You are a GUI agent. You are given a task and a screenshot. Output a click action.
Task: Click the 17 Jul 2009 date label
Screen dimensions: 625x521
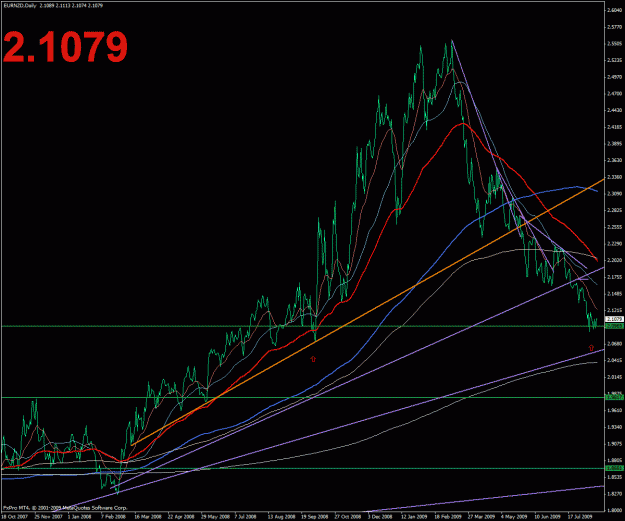[x=580, y=517]
